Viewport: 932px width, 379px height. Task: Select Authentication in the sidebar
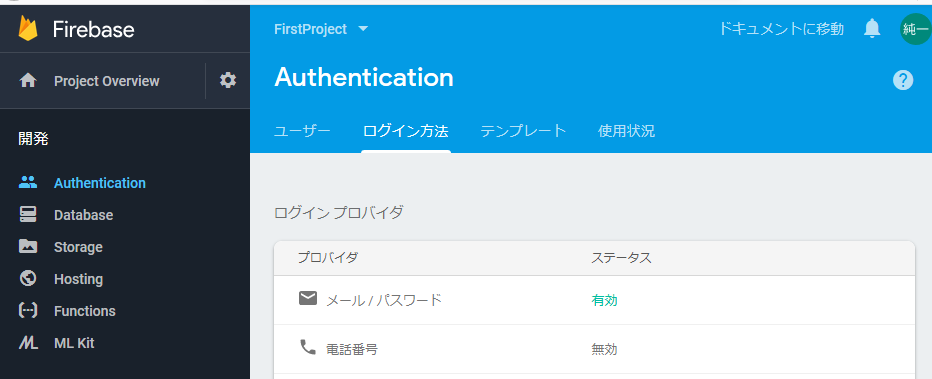99,183
